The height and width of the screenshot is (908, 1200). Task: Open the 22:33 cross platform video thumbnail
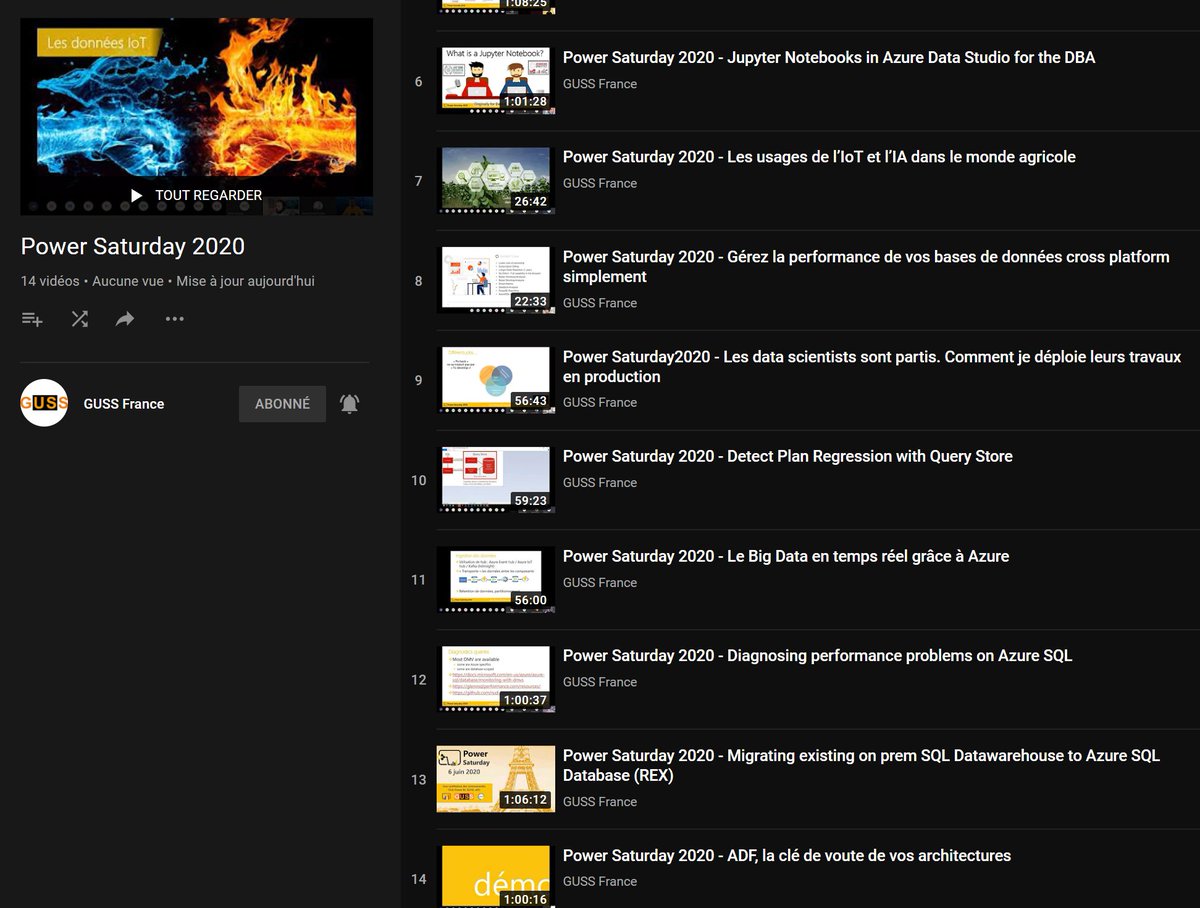pos(496,281)
